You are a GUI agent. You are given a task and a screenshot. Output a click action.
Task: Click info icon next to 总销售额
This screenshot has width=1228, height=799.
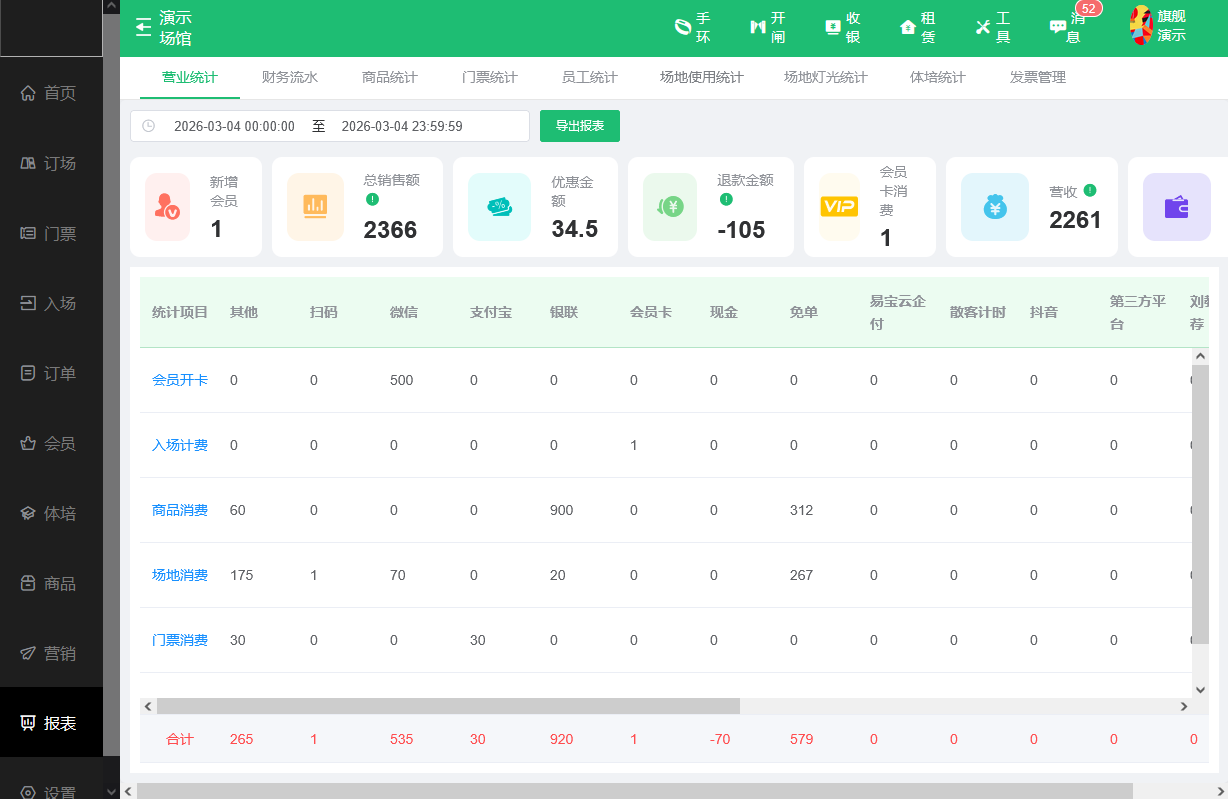(372, 199)
